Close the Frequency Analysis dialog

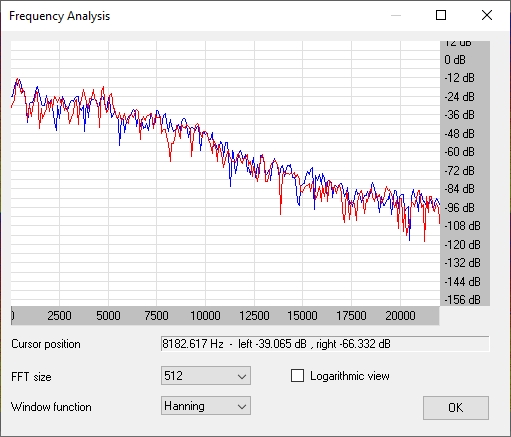click(x=487, y=15)
